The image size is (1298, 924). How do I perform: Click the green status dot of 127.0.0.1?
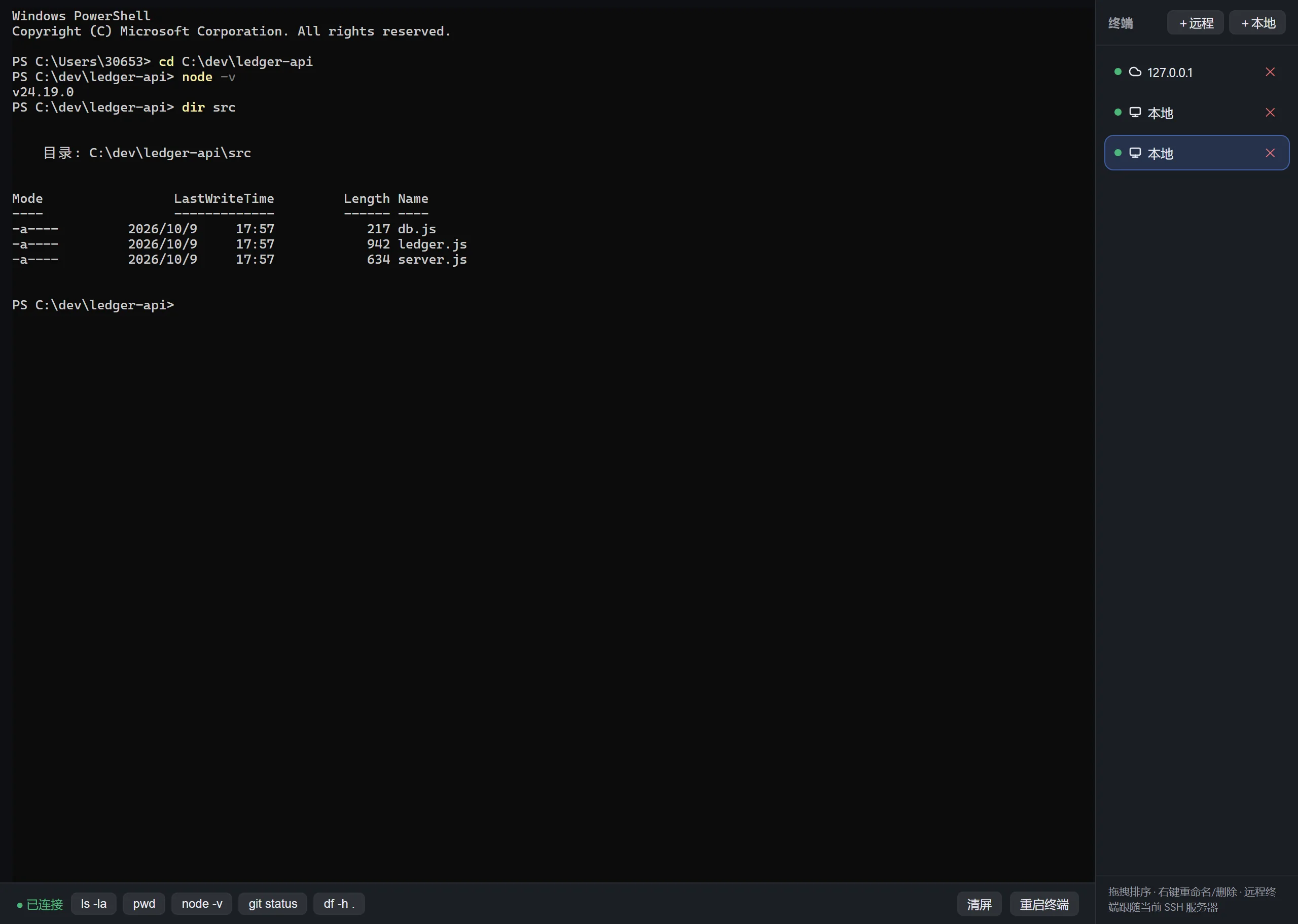pos(1117,72)
